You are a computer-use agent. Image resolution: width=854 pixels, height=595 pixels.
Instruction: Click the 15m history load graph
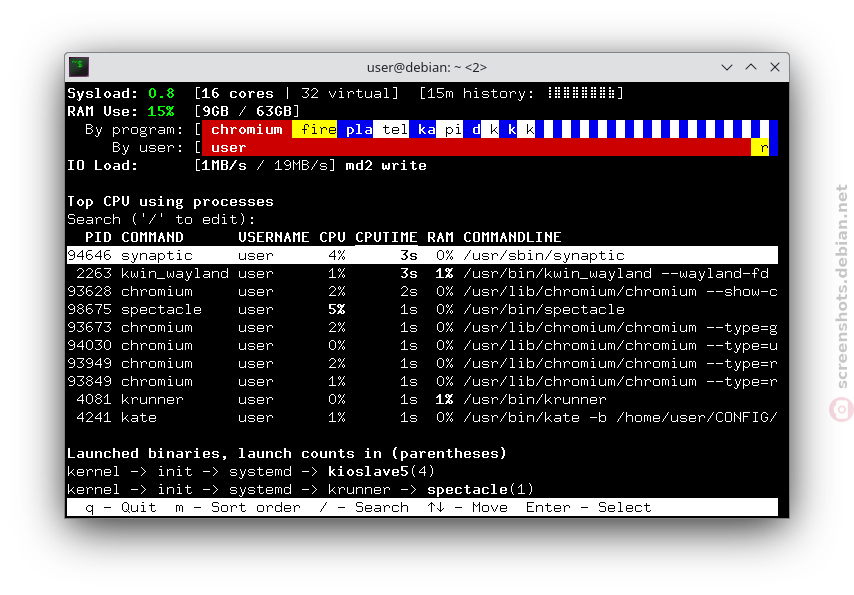(x=583, y=93)
